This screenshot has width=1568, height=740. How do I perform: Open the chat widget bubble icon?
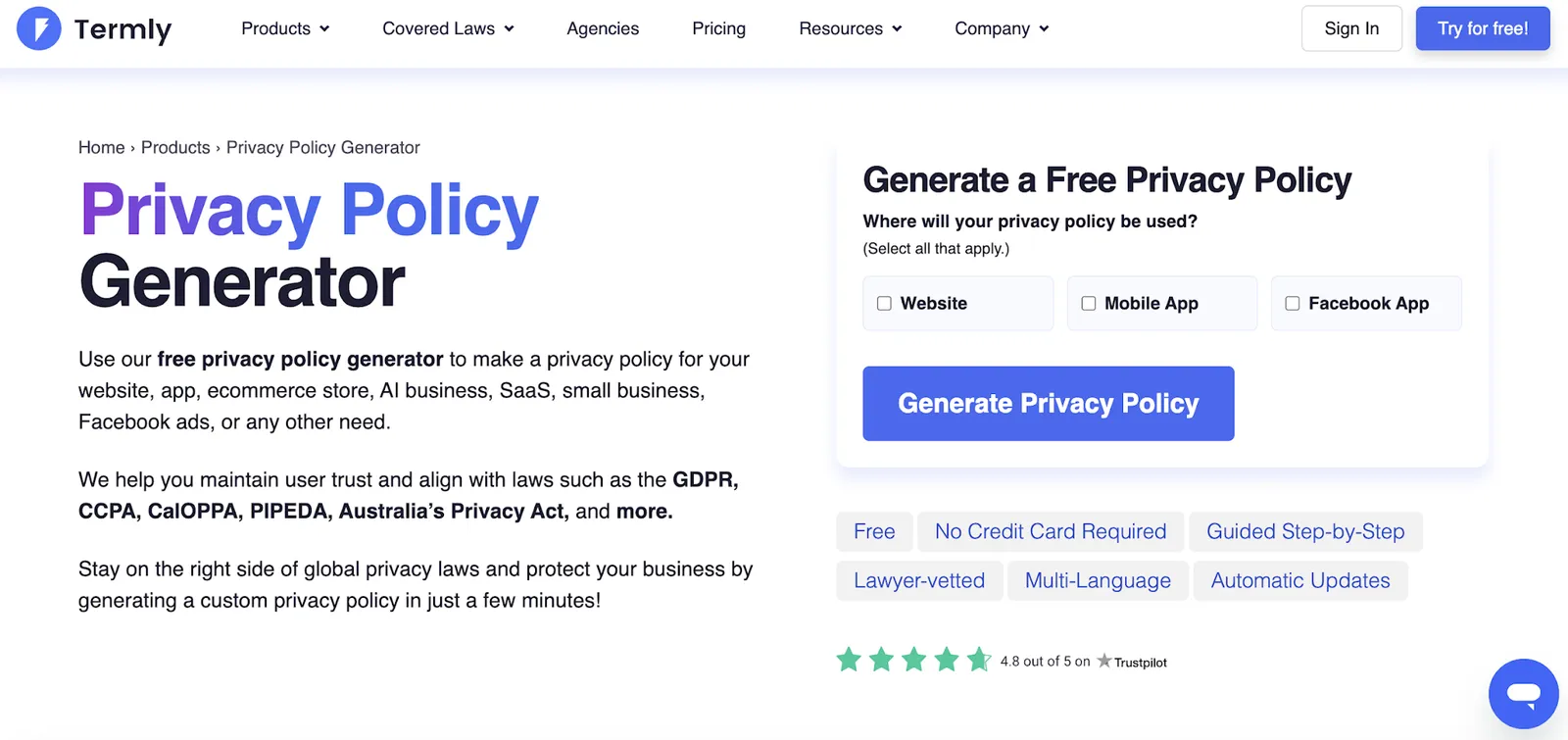pos(1523,694)
